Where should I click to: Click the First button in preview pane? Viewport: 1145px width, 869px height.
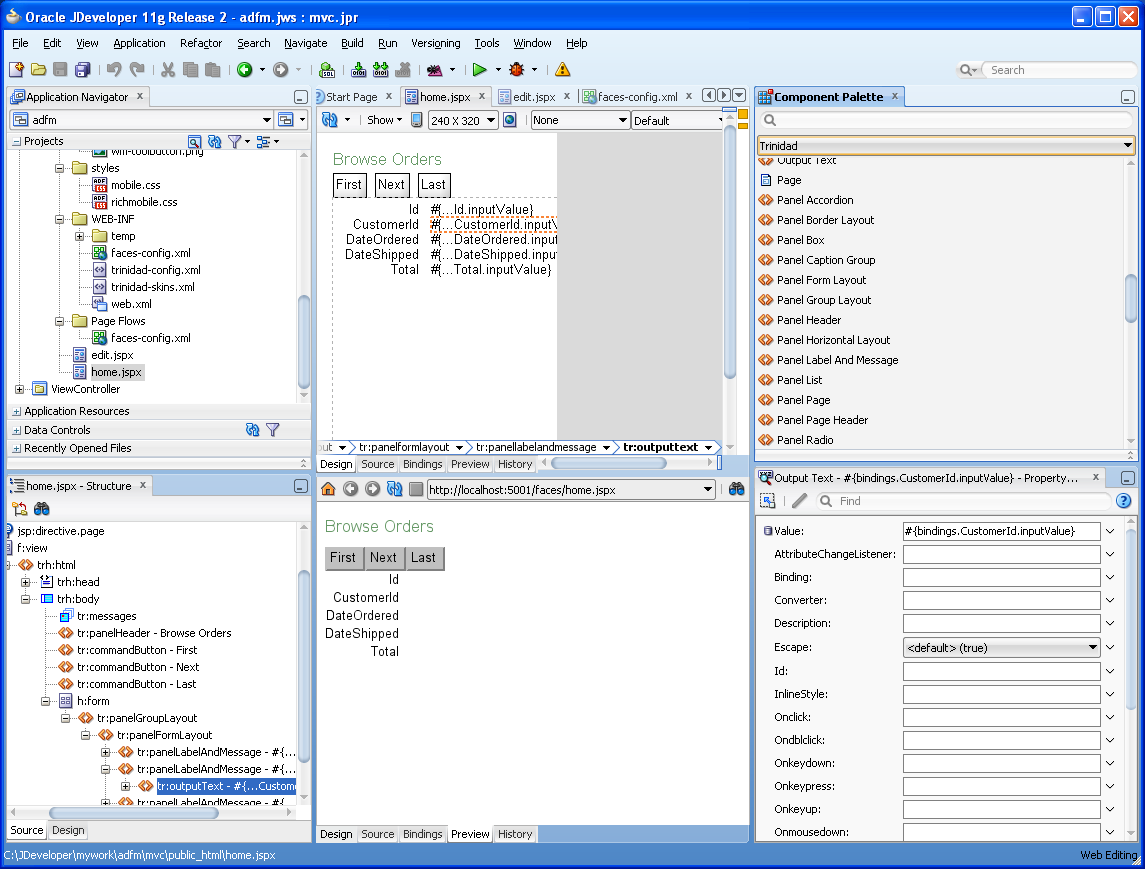pyautogui.click(x=342, y=558)
